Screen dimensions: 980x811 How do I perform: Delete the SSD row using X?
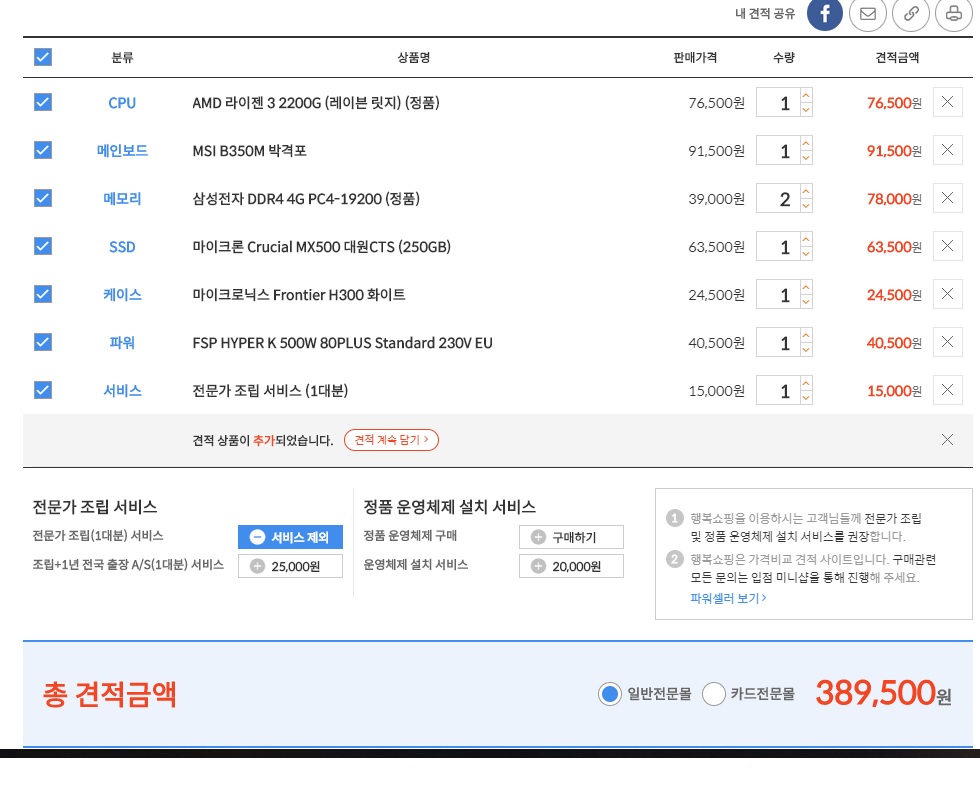948,246
